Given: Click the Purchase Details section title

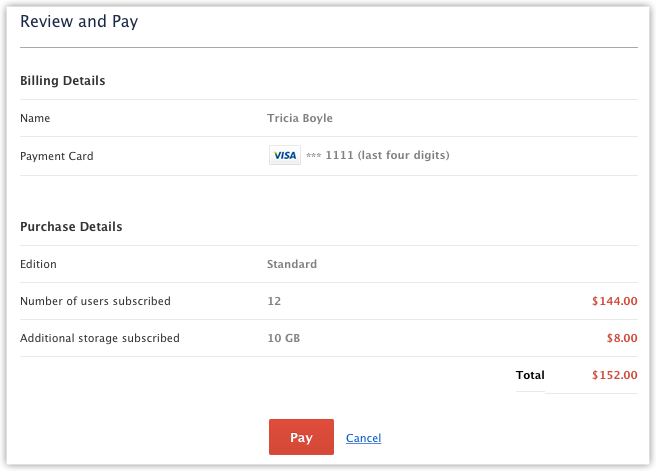Looking at the screenshot, I should pos(71,227).
